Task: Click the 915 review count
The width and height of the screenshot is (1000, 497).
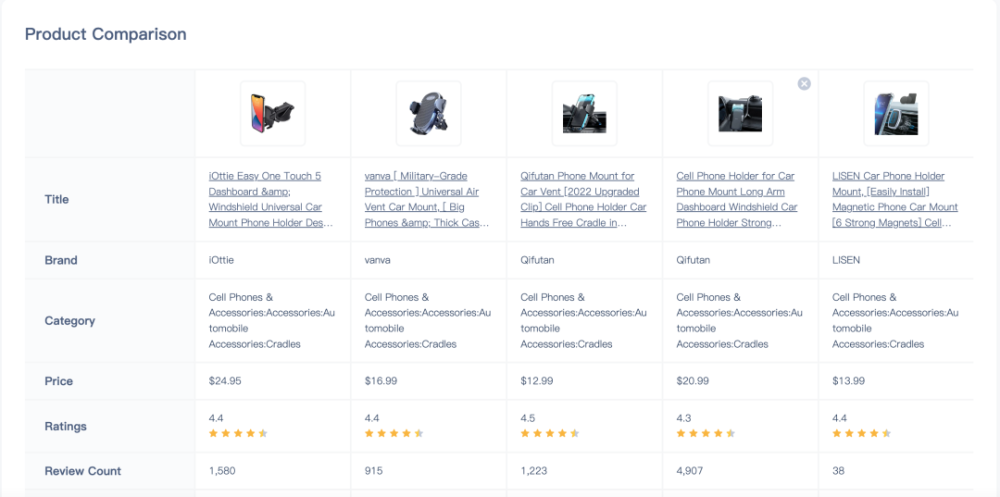Action: tap(374, 471)
